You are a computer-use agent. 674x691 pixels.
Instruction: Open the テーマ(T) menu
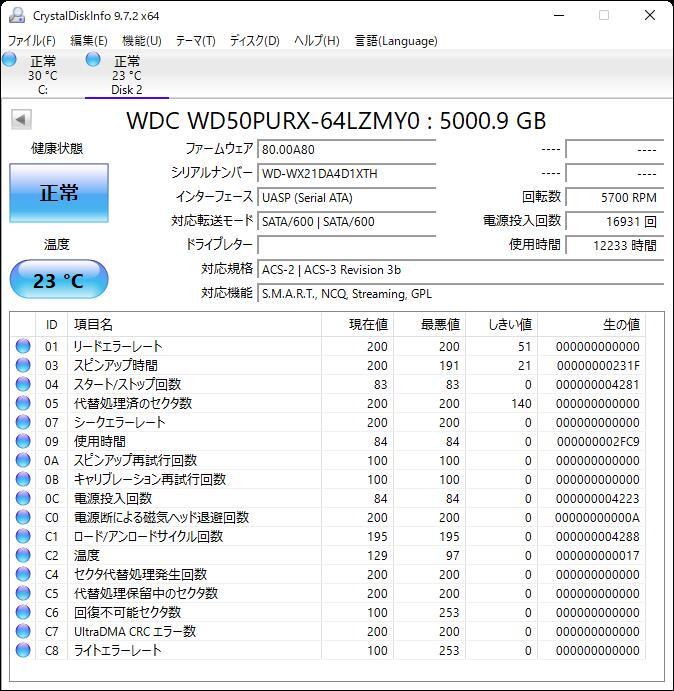pos(196,41)
